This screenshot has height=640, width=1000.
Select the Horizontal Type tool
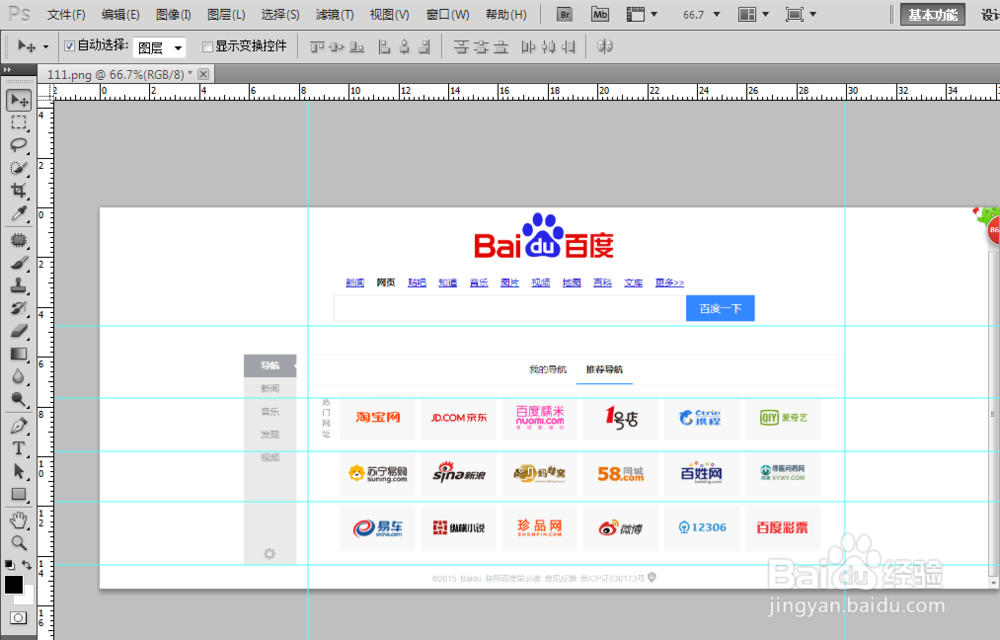point(19,449)
